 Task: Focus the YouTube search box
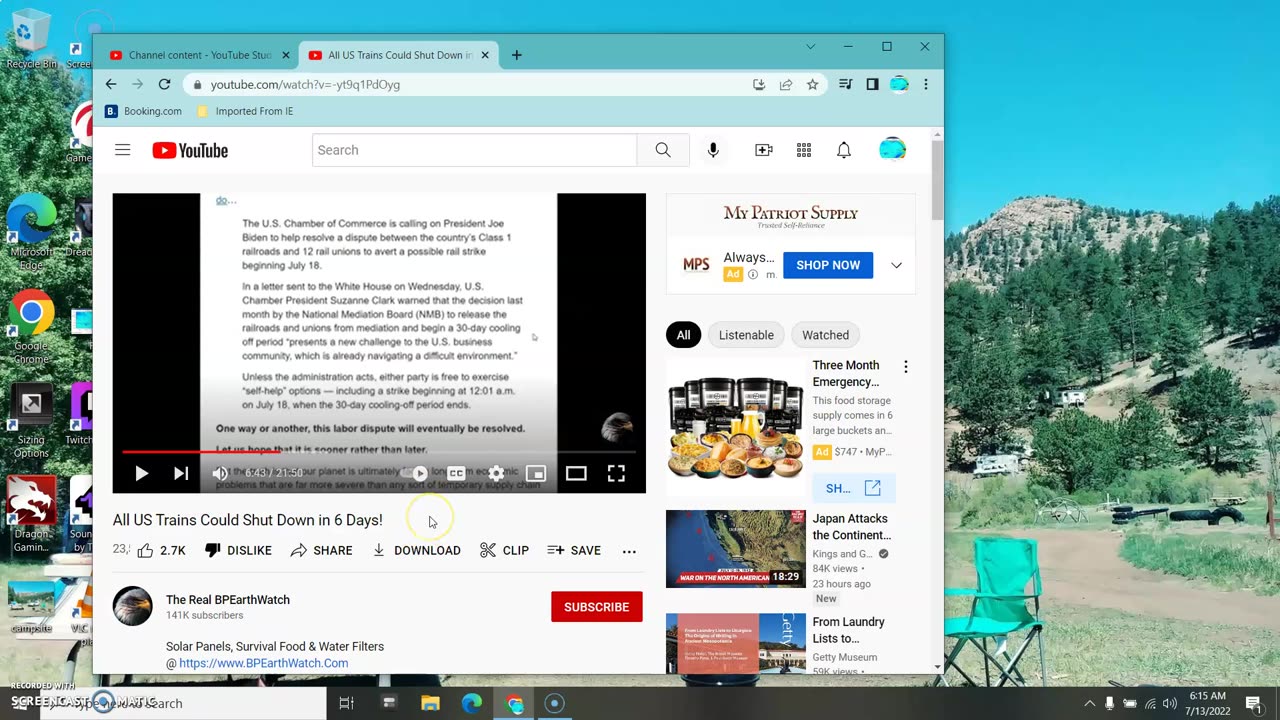474,150
